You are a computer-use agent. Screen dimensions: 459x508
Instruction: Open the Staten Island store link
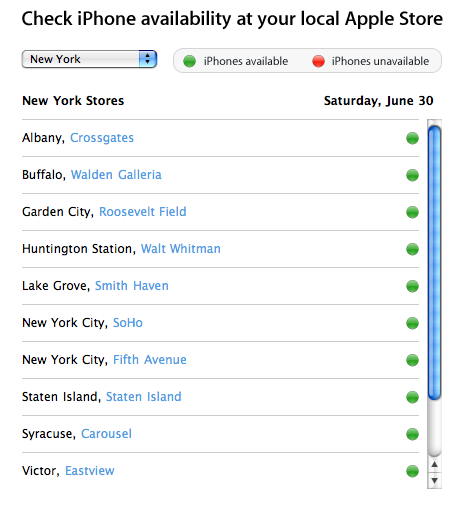coord(144,397)
